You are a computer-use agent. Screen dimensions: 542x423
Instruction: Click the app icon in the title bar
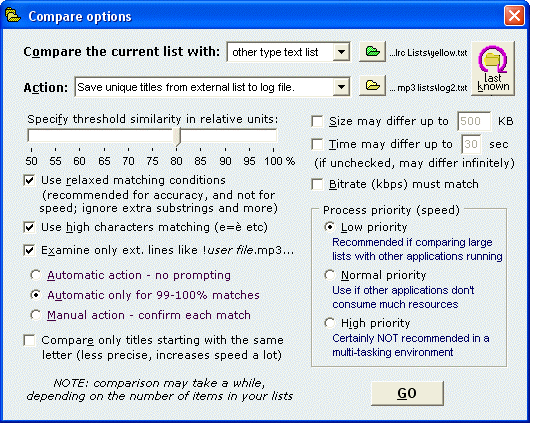(x=13, y=16)
